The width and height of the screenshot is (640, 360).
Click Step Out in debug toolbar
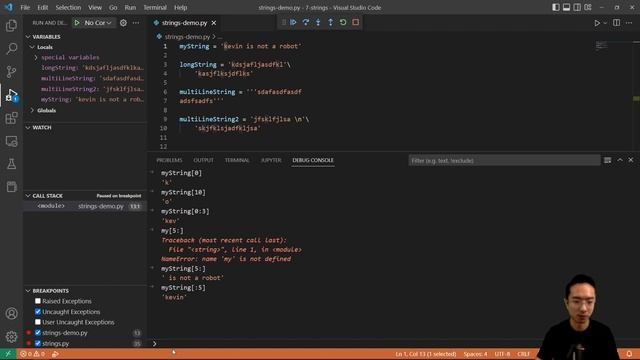[331, 22]
